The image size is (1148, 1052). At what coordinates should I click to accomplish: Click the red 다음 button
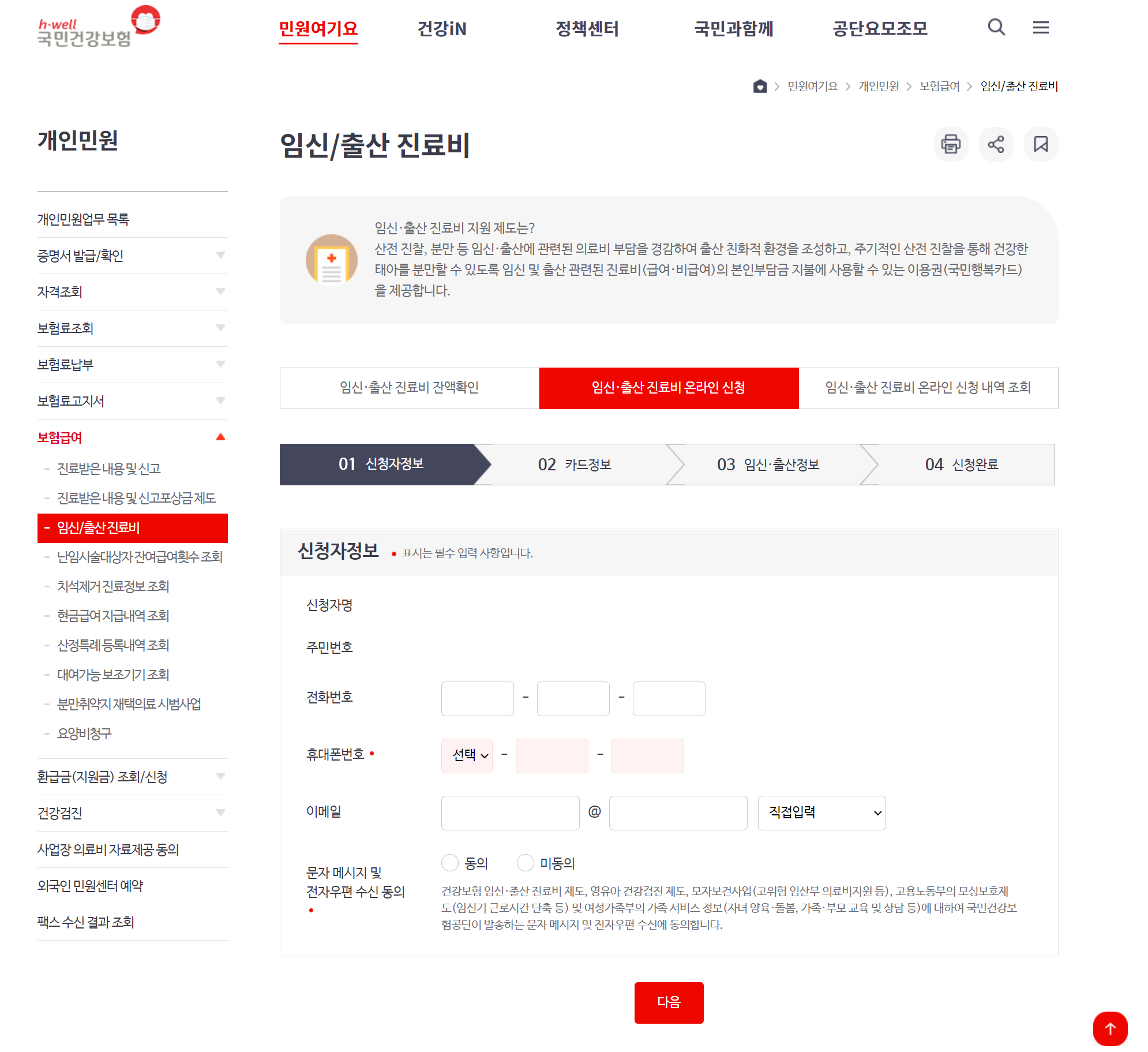coord(669,1002)
